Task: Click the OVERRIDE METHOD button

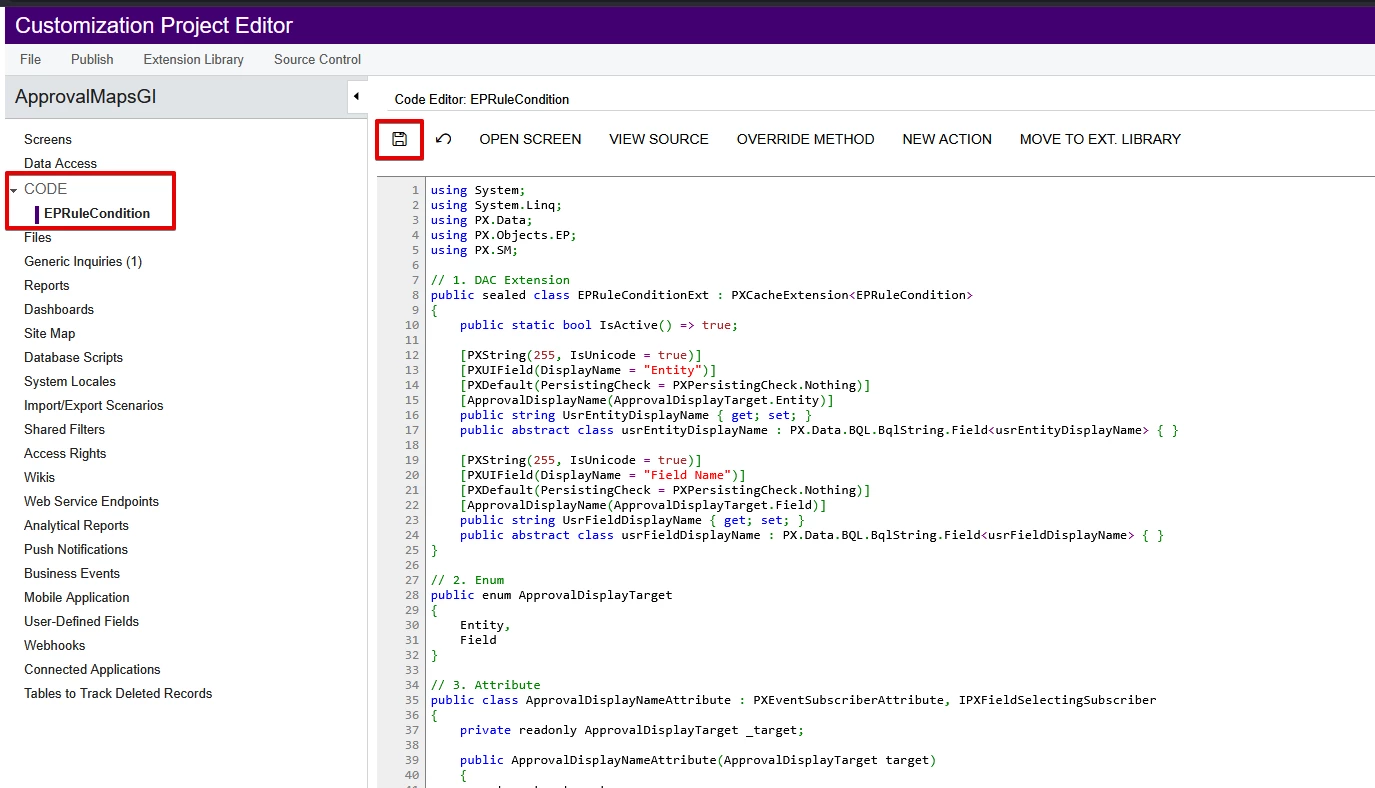Action: click(806, 139)
